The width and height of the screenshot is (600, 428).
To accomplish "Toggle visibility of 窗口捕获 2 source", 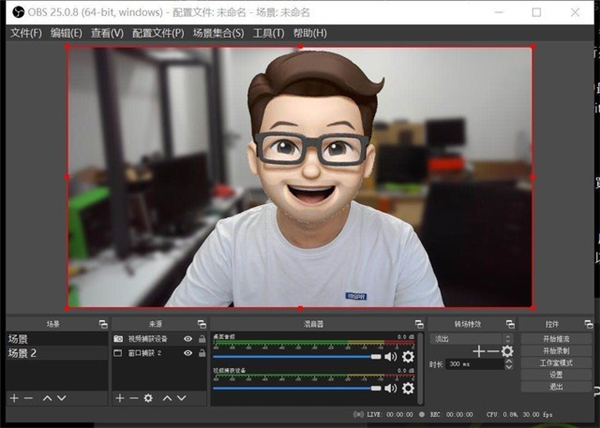I will 188,353.
